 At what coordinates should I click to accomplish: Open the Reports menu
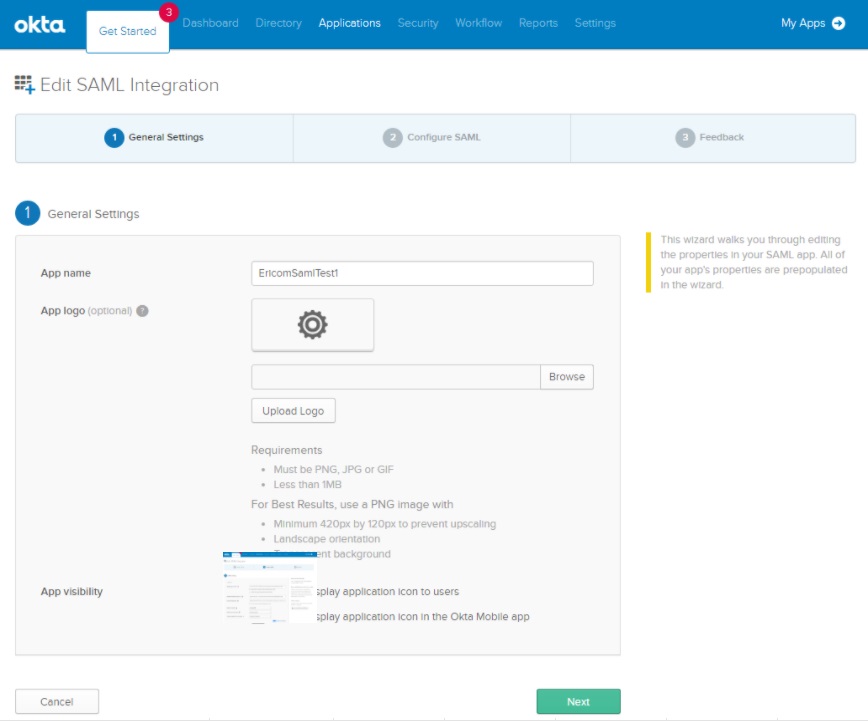[x=538, y=23]
